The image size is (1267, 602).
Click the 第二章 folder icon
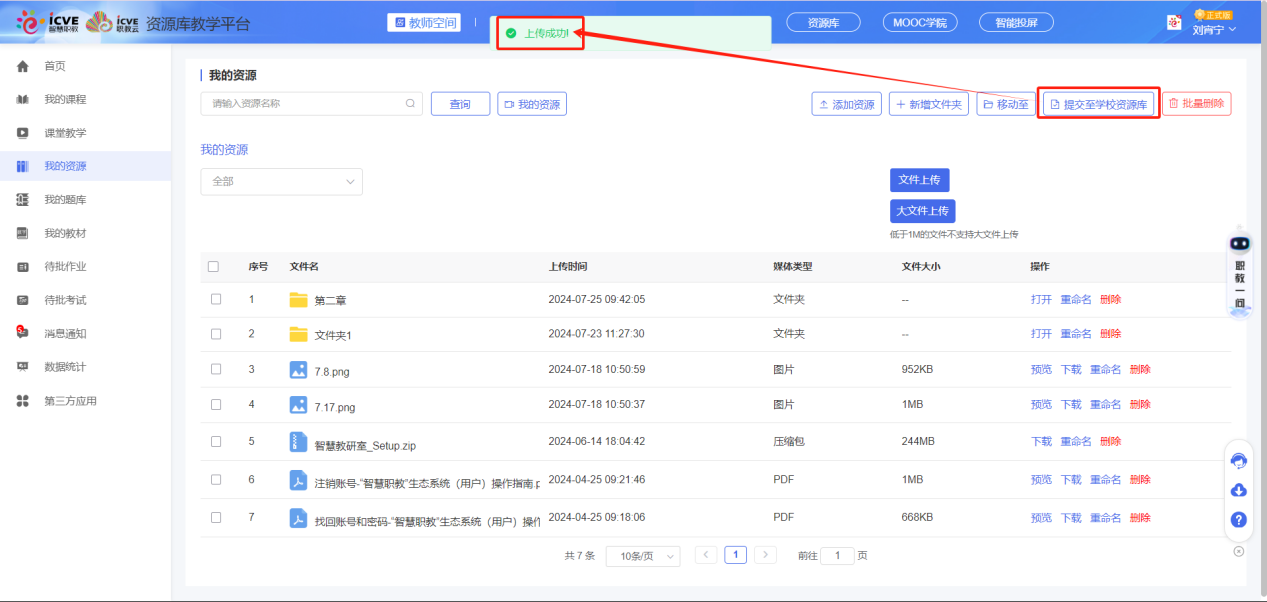(298, 300)
